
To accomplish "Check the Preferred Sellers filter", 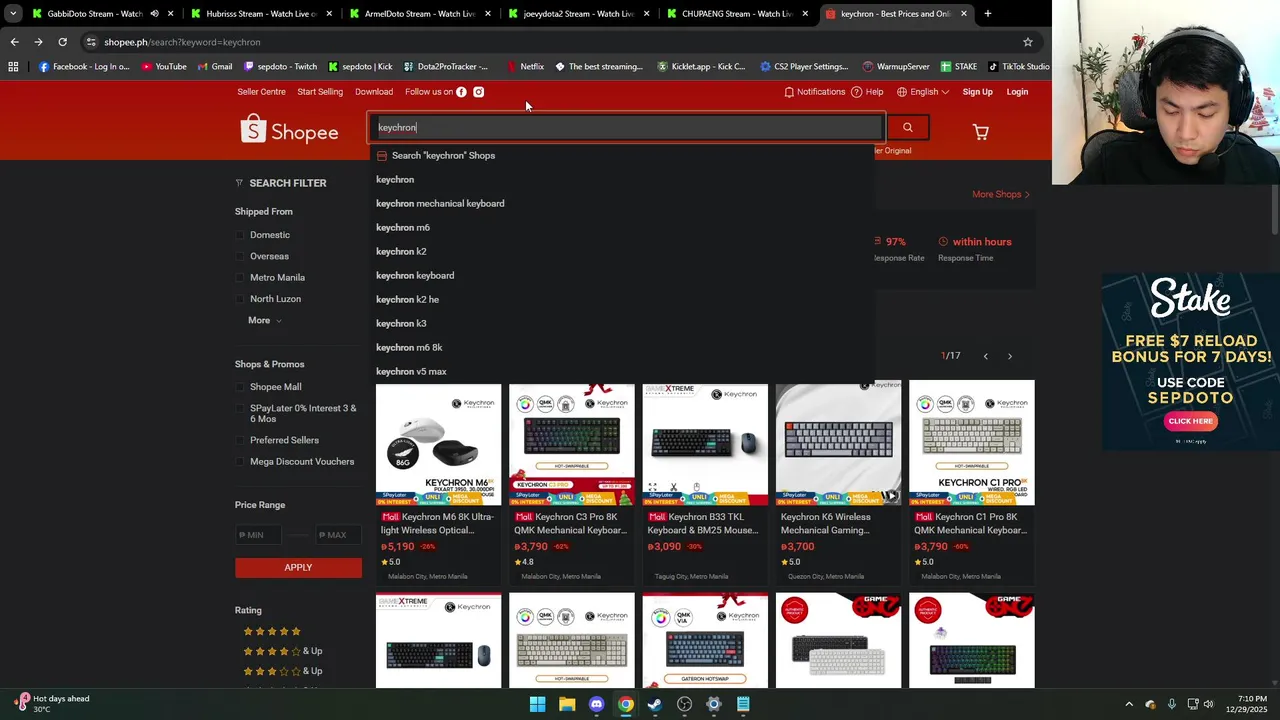I will click(x=240, y=440).
